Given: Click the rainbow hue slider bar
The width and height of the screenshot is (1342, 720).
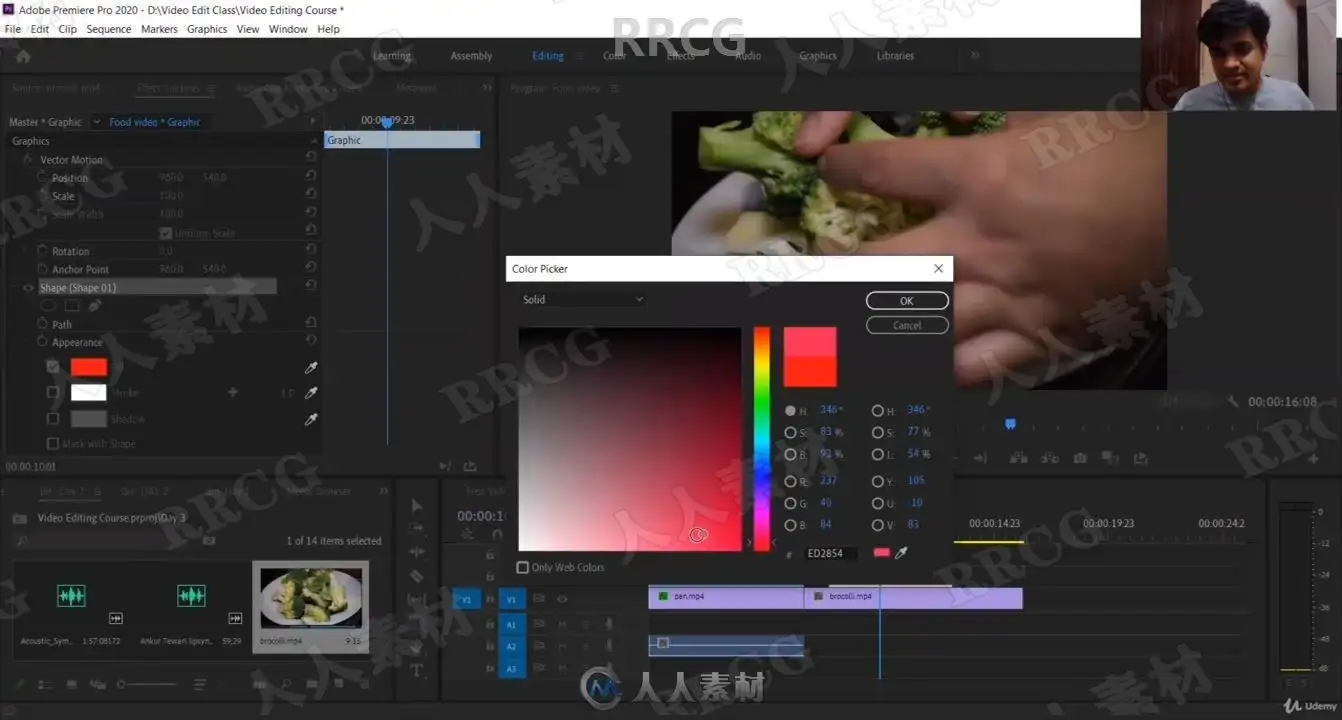Looking at the screenshot, I should pyautogui.click(x=762, y=438).
